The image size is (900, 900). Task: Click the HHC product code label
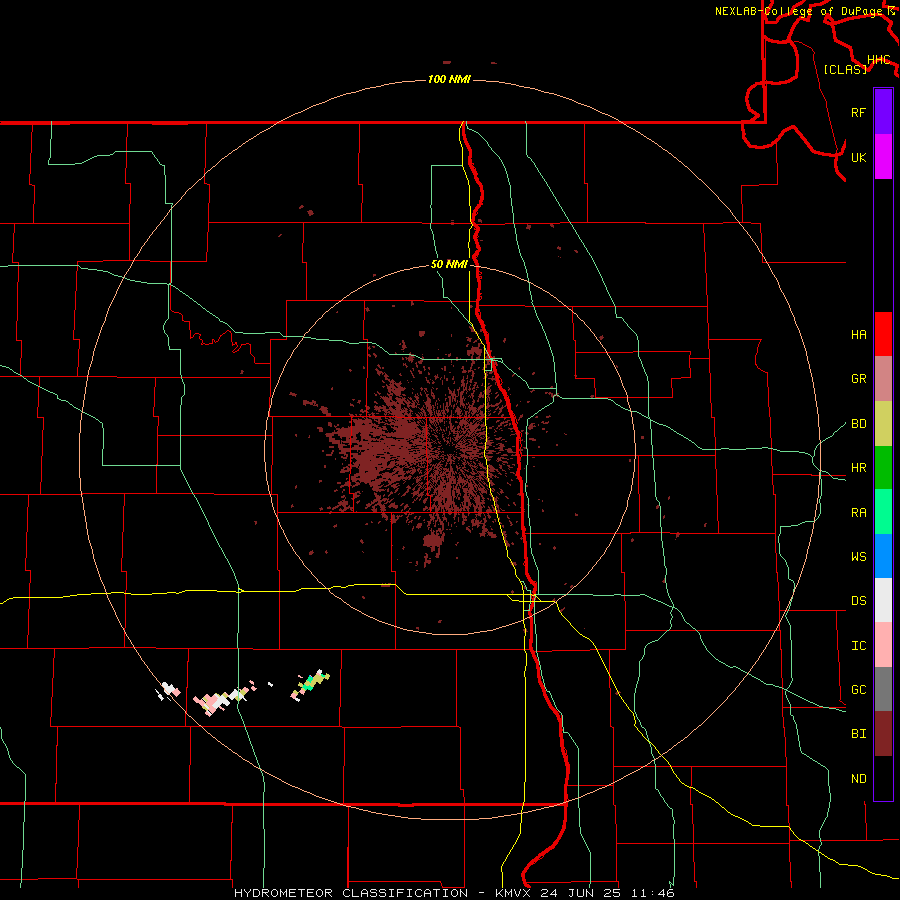click(x=879, y=60)
